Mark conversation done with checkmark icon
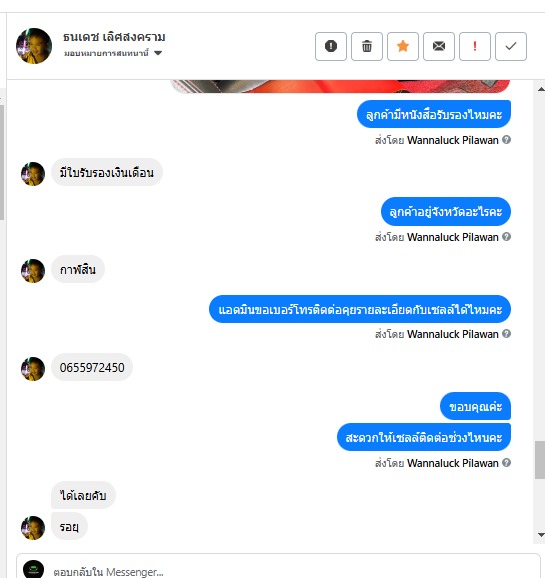 pyautogui.click(x=511, y=46)
